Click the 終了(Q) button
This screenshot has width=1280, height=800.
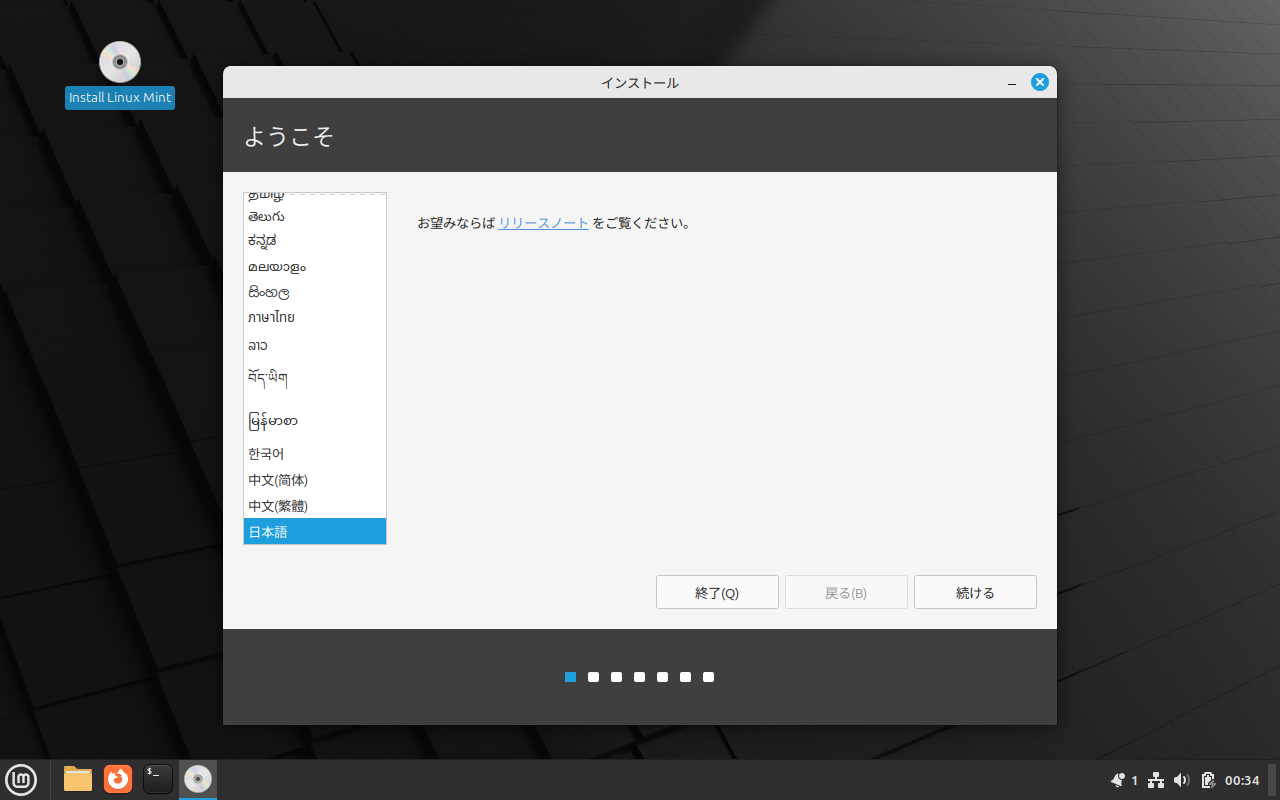pos(717,592)
